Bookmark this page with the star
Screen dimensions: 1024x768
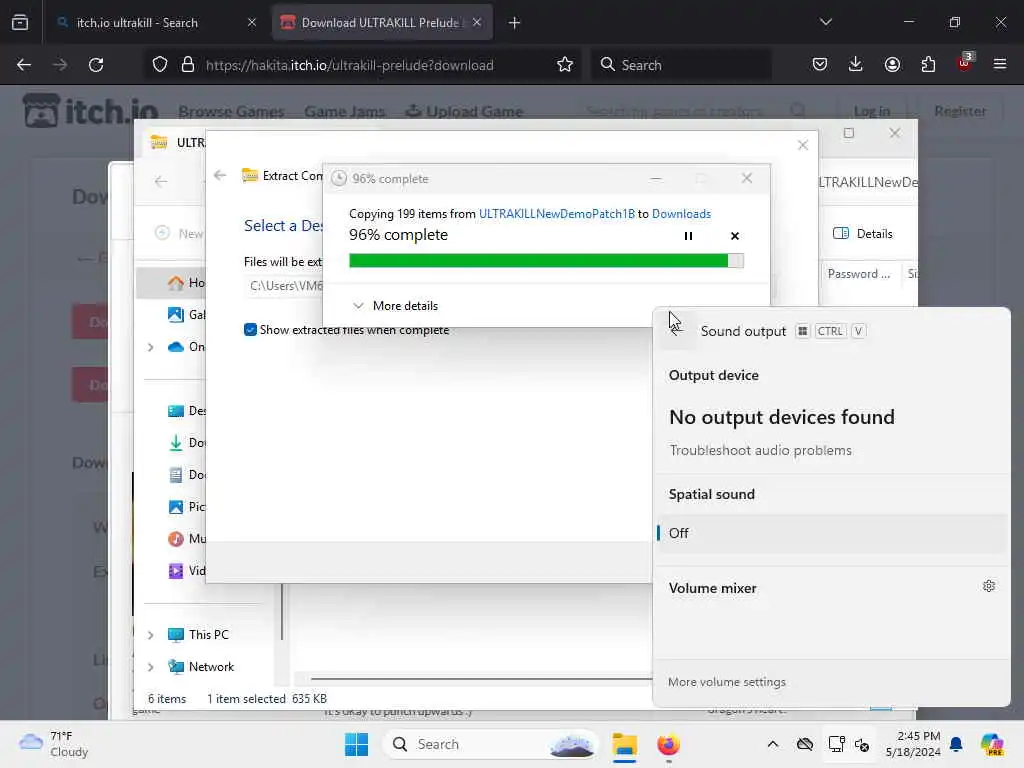565,65
